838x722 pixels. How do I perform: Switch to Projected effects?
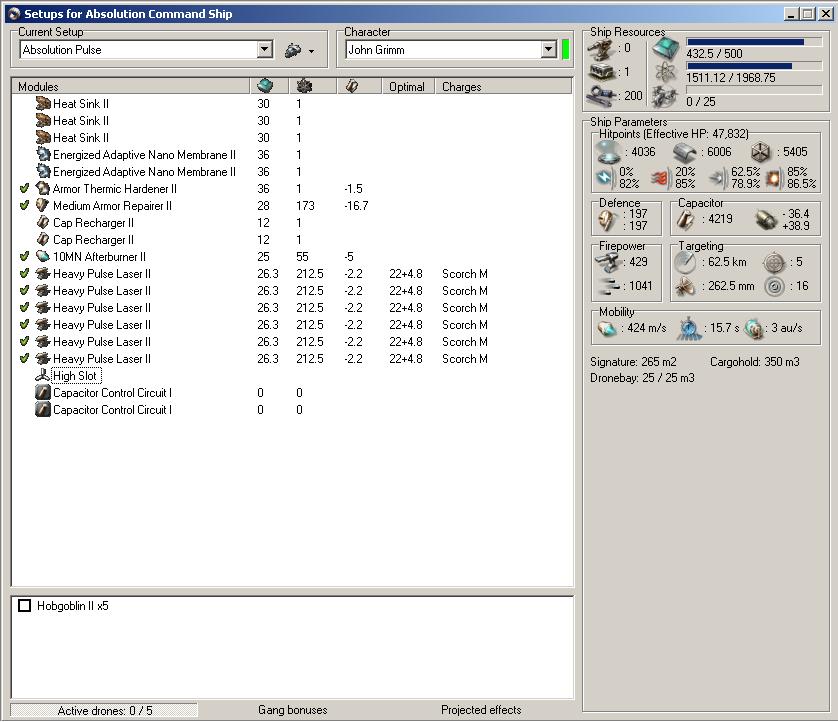point(481,710)
